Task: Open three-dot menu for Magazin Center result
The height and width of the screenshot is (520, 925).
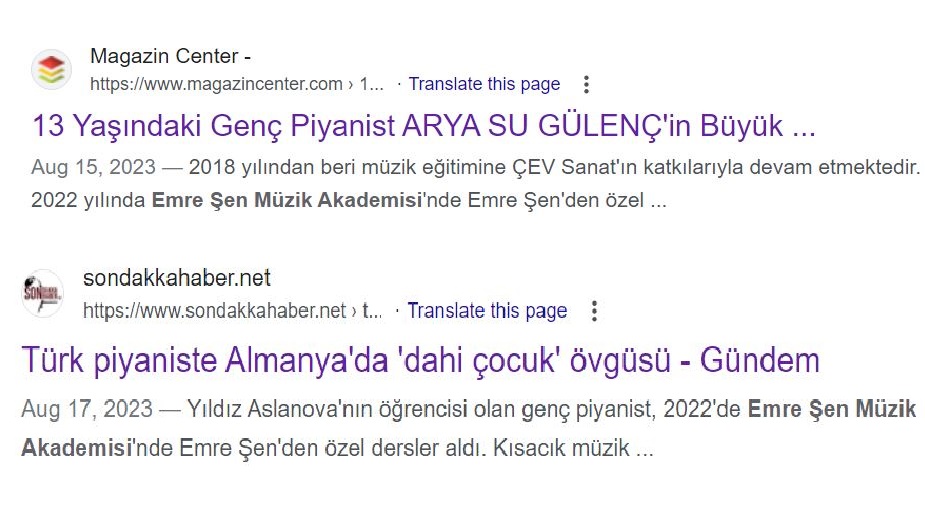Action: (587, 84)
